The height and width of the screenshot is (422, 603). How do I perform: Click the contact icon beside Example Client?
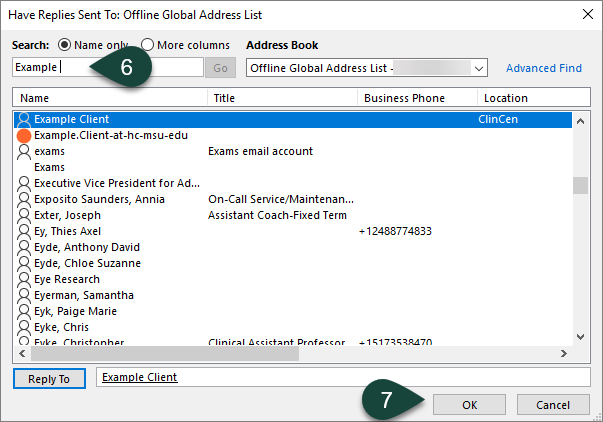pyautogui.click(x=24, y=119)
